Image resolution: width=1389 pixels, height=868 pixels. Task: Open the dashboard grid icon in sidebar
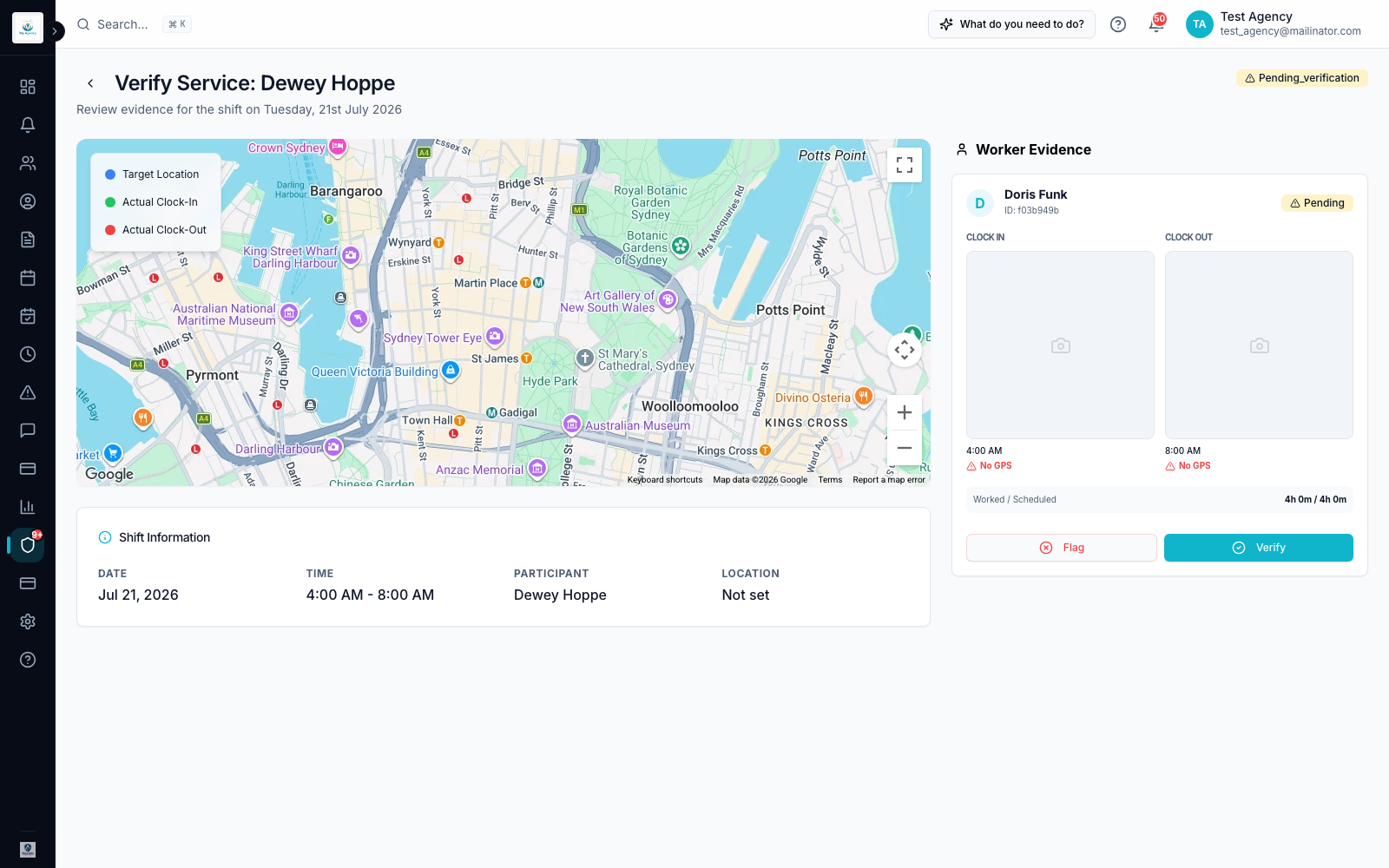pyautogui.click(x=28, y=87)
